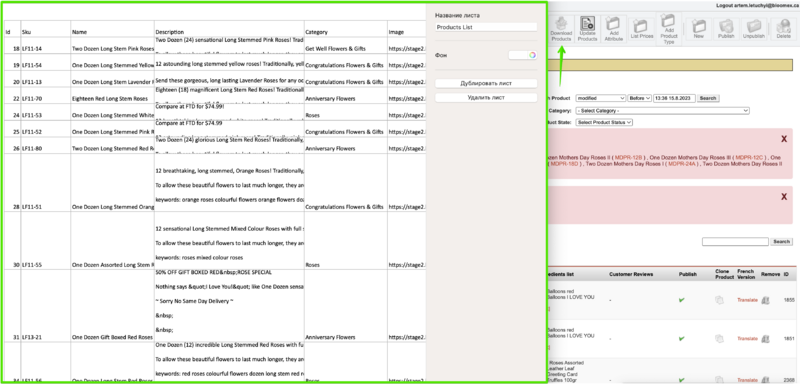This screenshot has height=384, width=800.
Task: Open the MDPR-24A product link
Action: pos(682,164)
